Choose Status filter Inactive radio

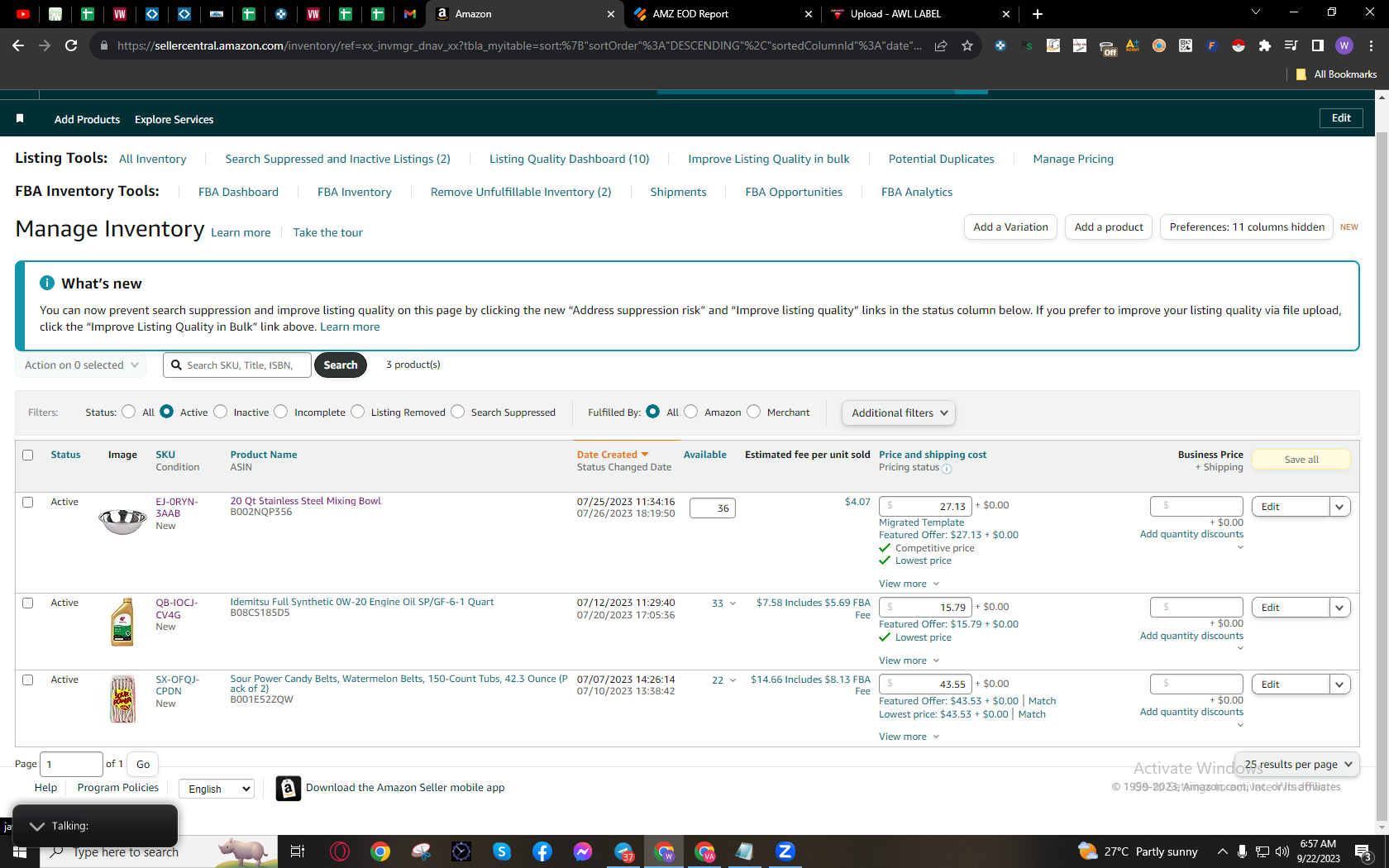[x=221, y=412]
